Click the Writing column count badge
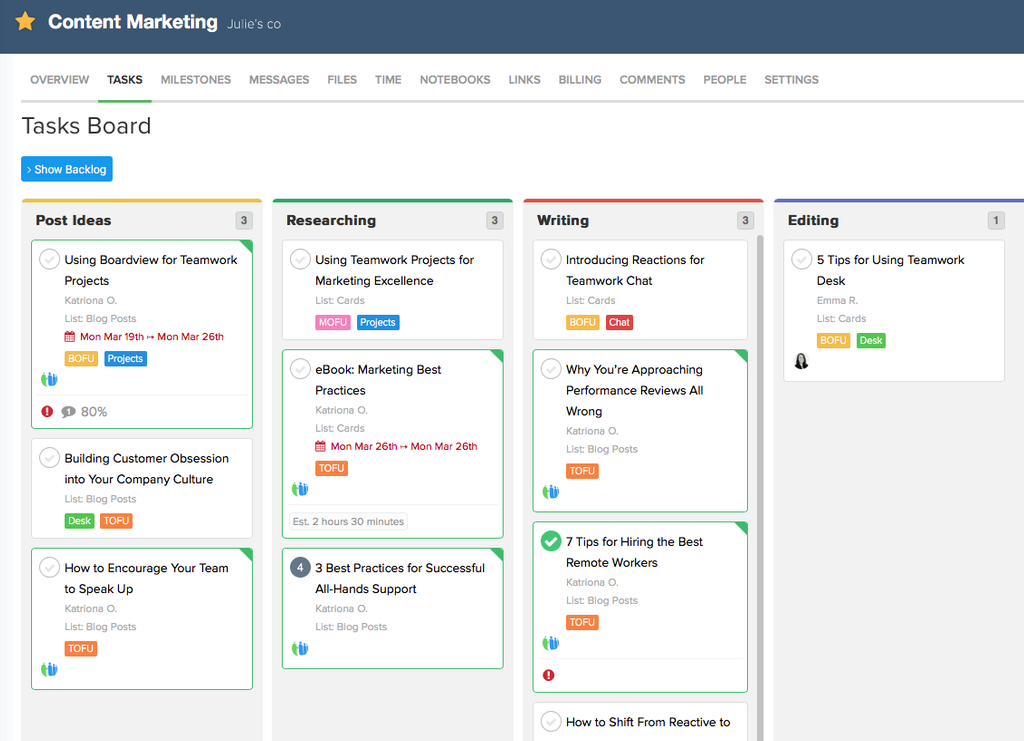The image size is (1024, 741). 745,220
